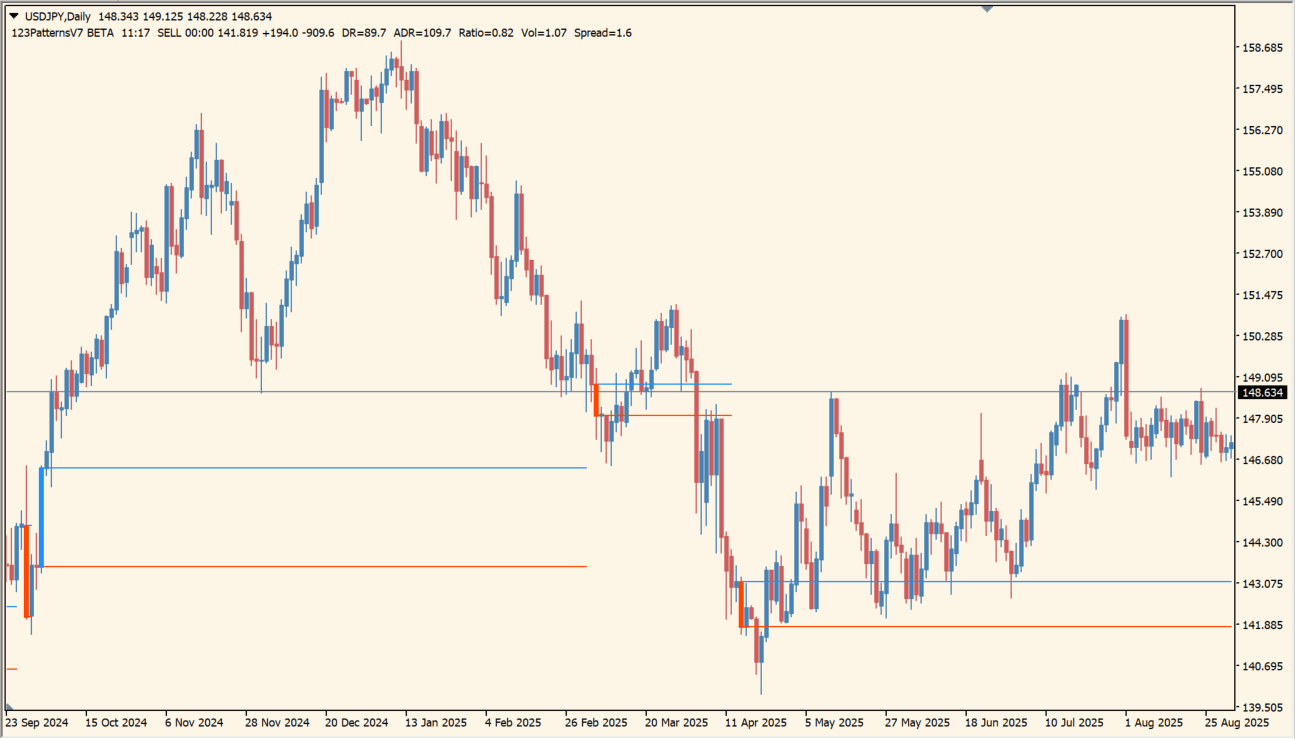
Task: Click the small triangle above the 23 Sep 2024 date
Action: 9,708
